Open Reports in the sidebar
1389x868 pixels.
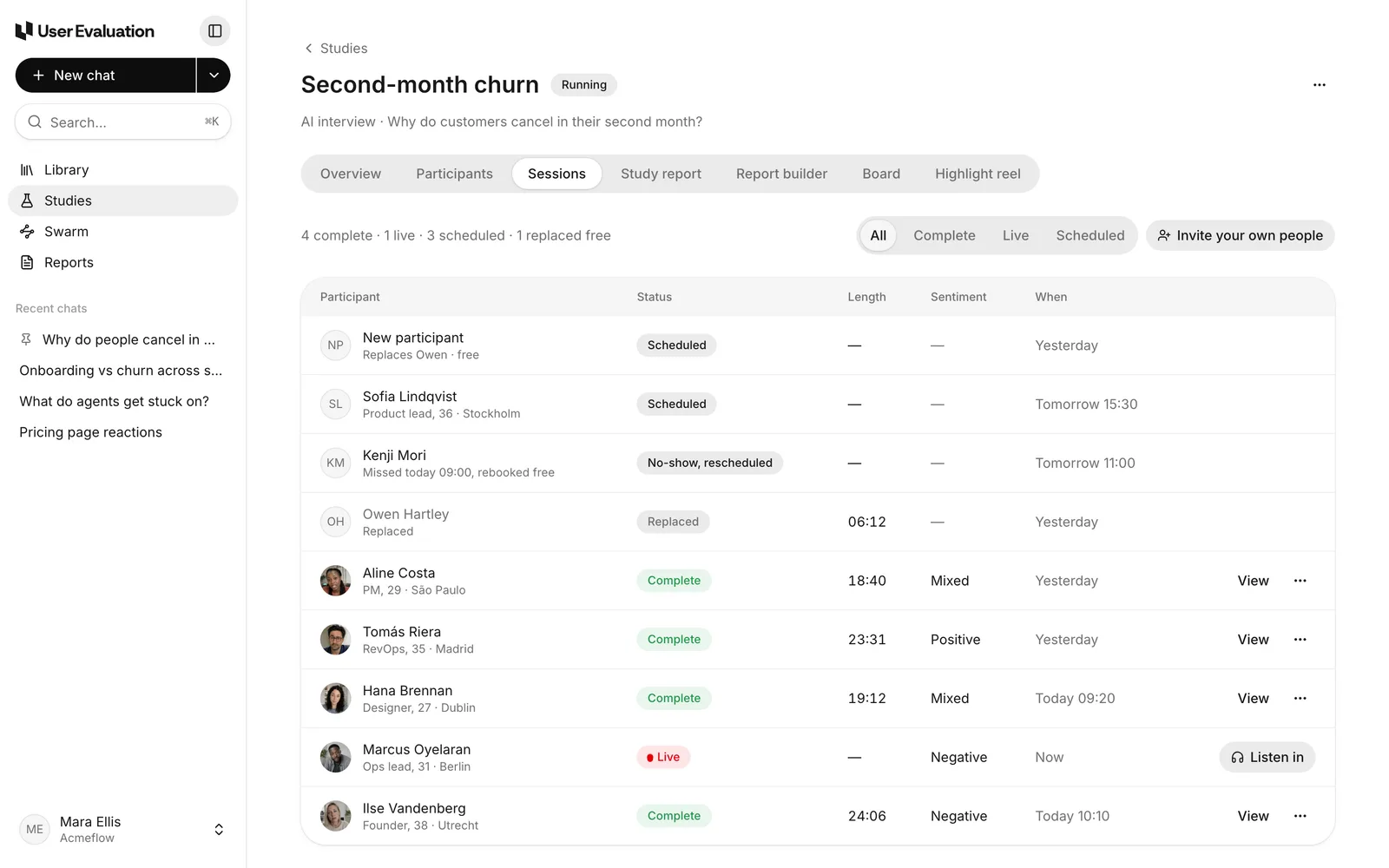123,262
